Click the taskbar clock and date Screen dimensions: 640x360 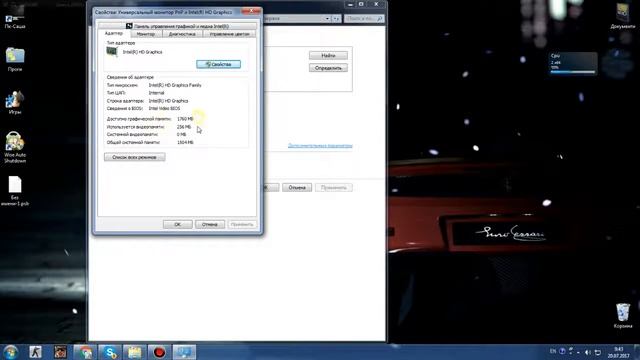(619, 352)
